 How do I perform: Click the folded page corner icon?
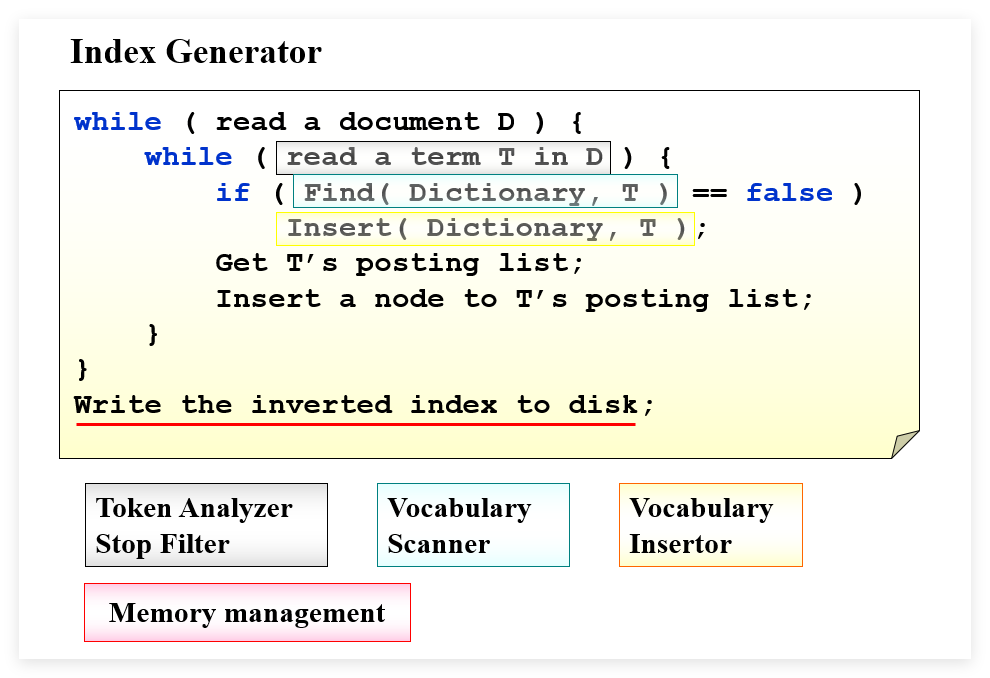pos(905,444)
